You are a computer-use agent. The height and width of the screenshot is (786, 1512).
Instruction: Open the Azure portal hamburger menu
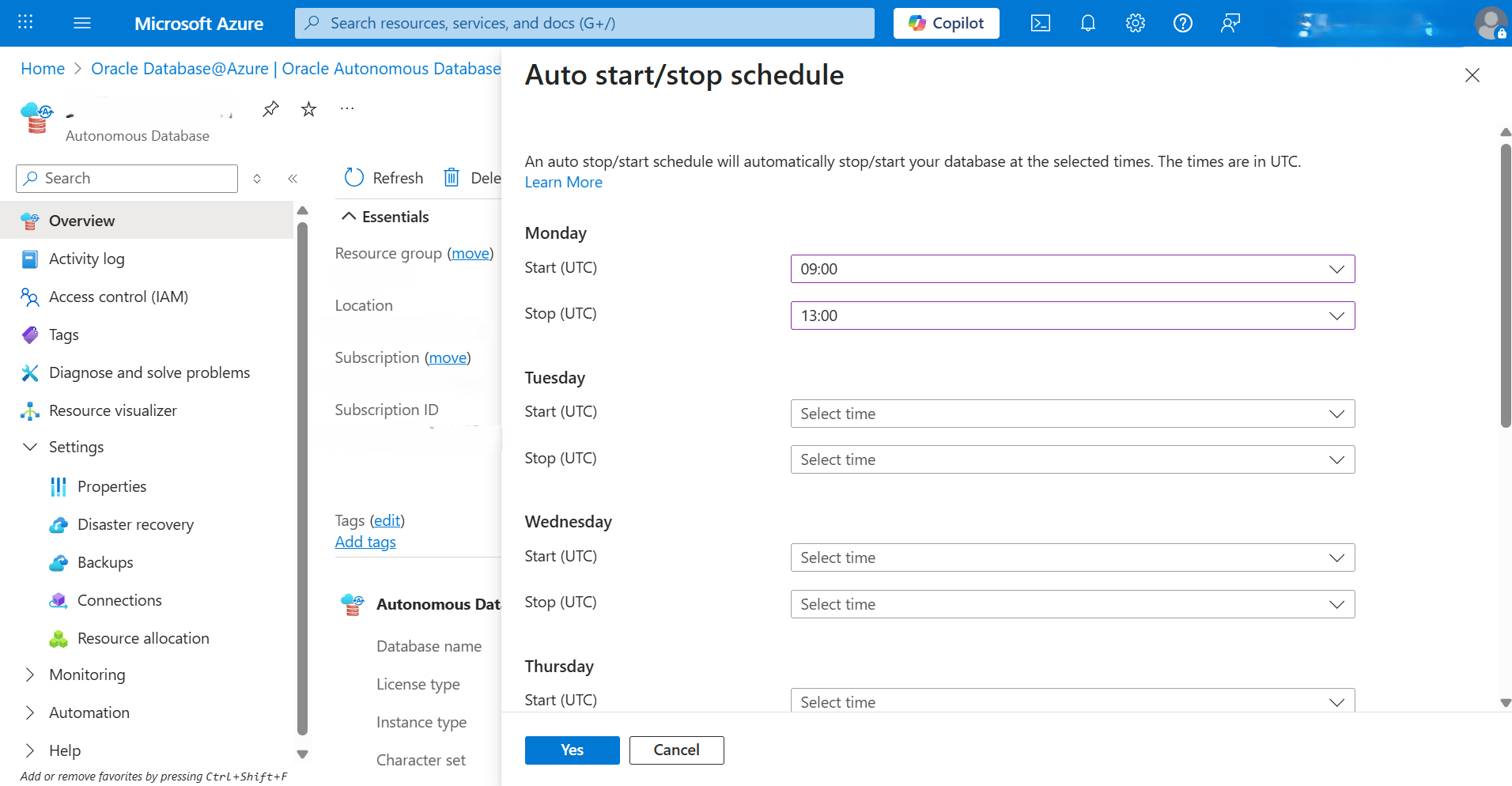coord(81,23)
